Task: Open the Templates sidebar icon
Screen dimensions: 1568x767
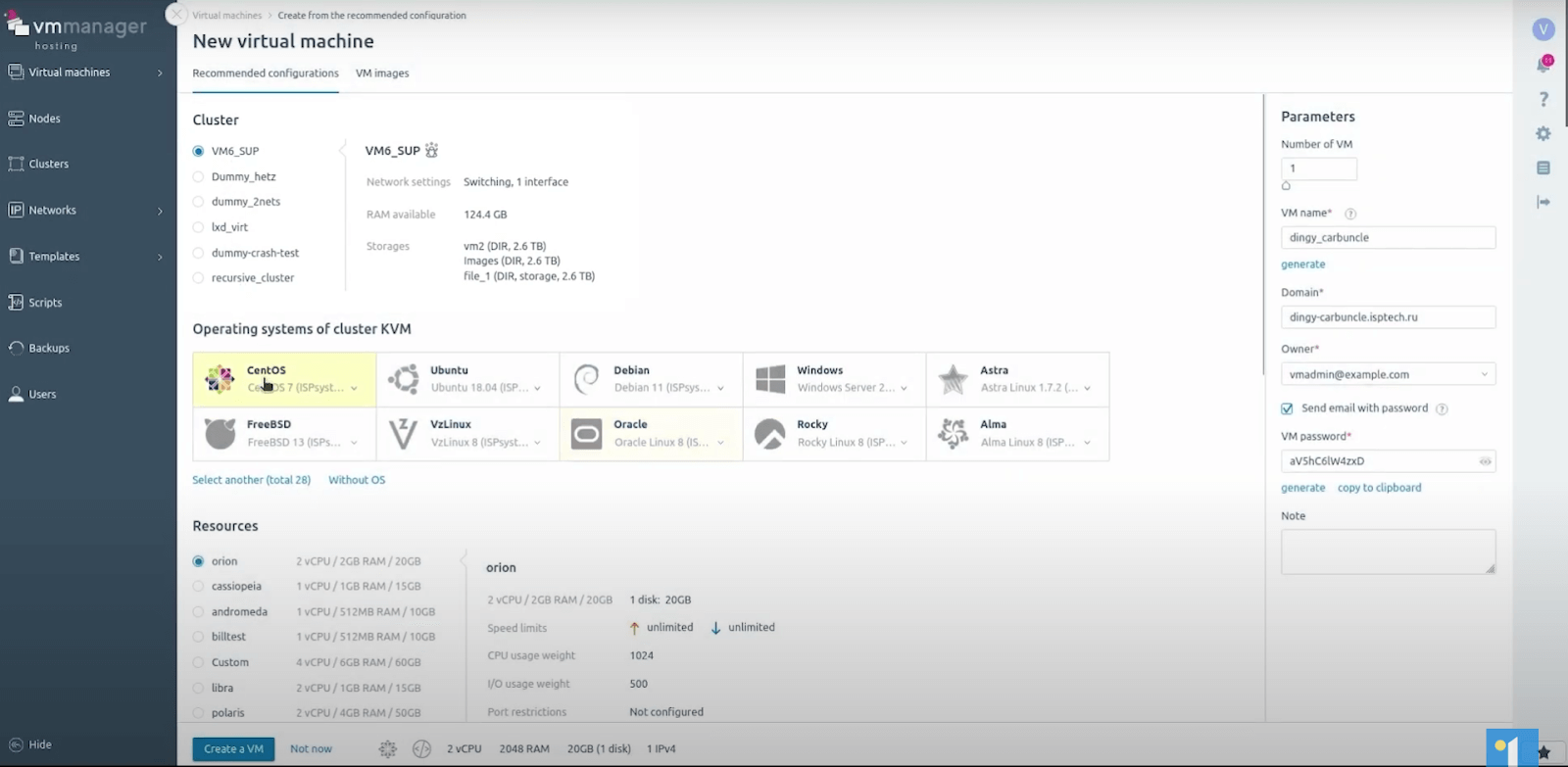Action: click(16, 256)
